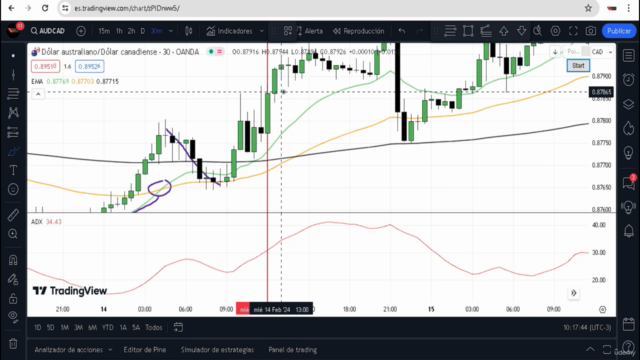Take a chart snapshot with camera icon
This screenshot has height=360, width=640.
(591, 31)
